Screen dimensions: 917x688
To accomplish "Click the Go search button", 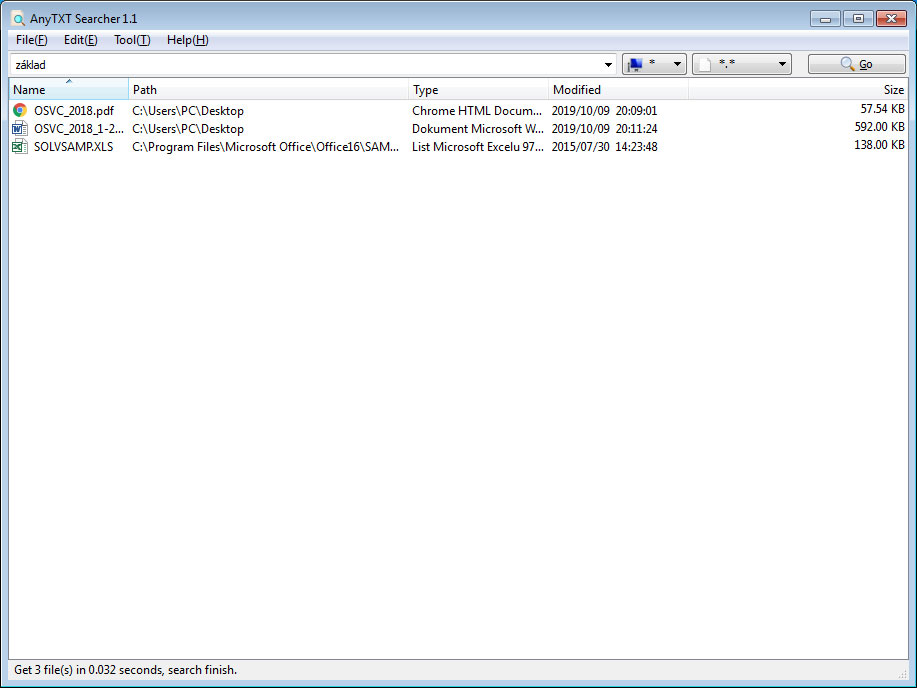I will (857, 64).
